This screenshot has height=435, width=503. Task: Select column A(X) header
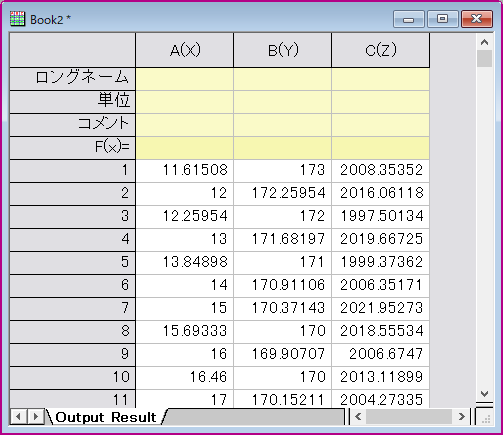(185, 50)
